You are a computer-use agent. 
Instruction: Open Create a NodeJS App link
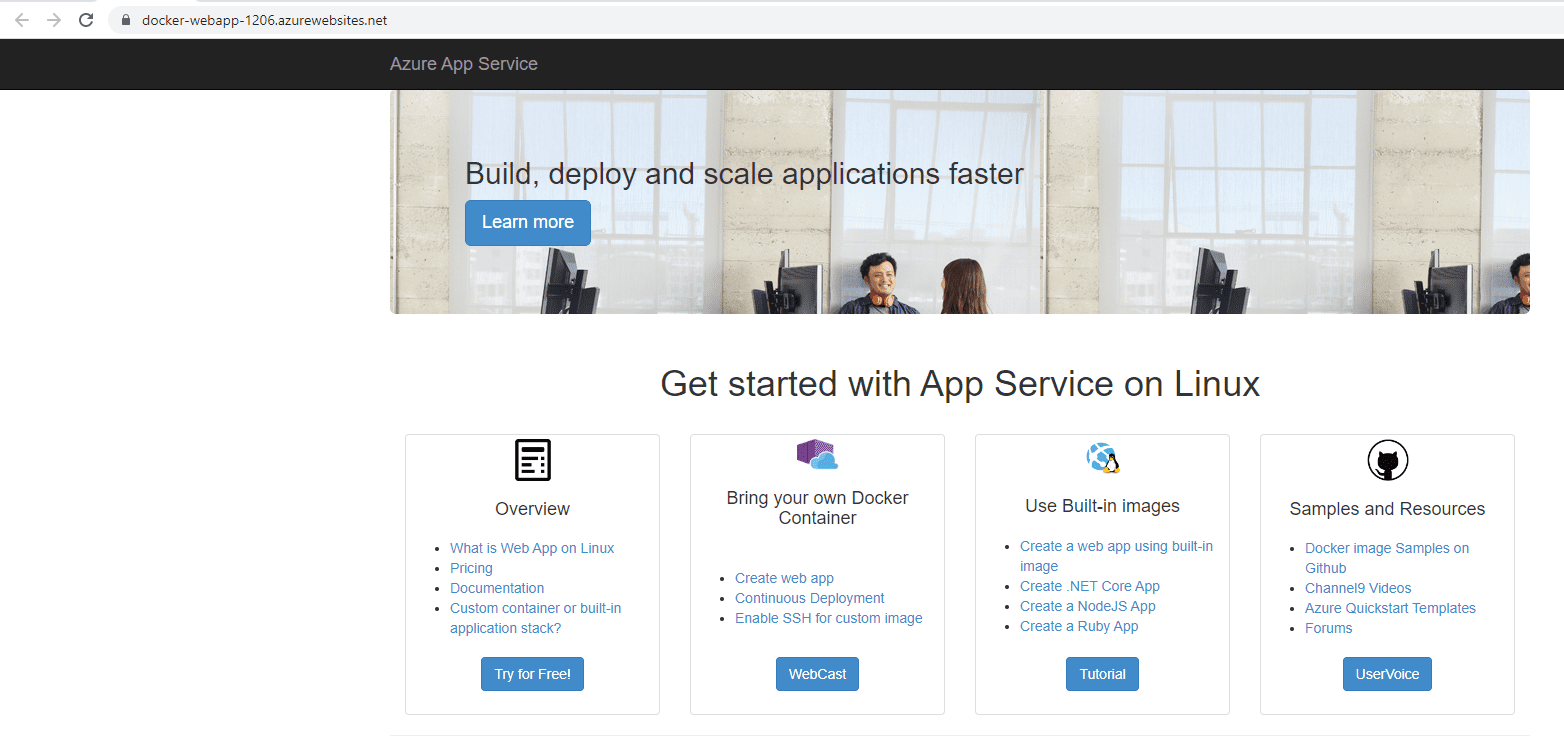tap(1088, 606)
